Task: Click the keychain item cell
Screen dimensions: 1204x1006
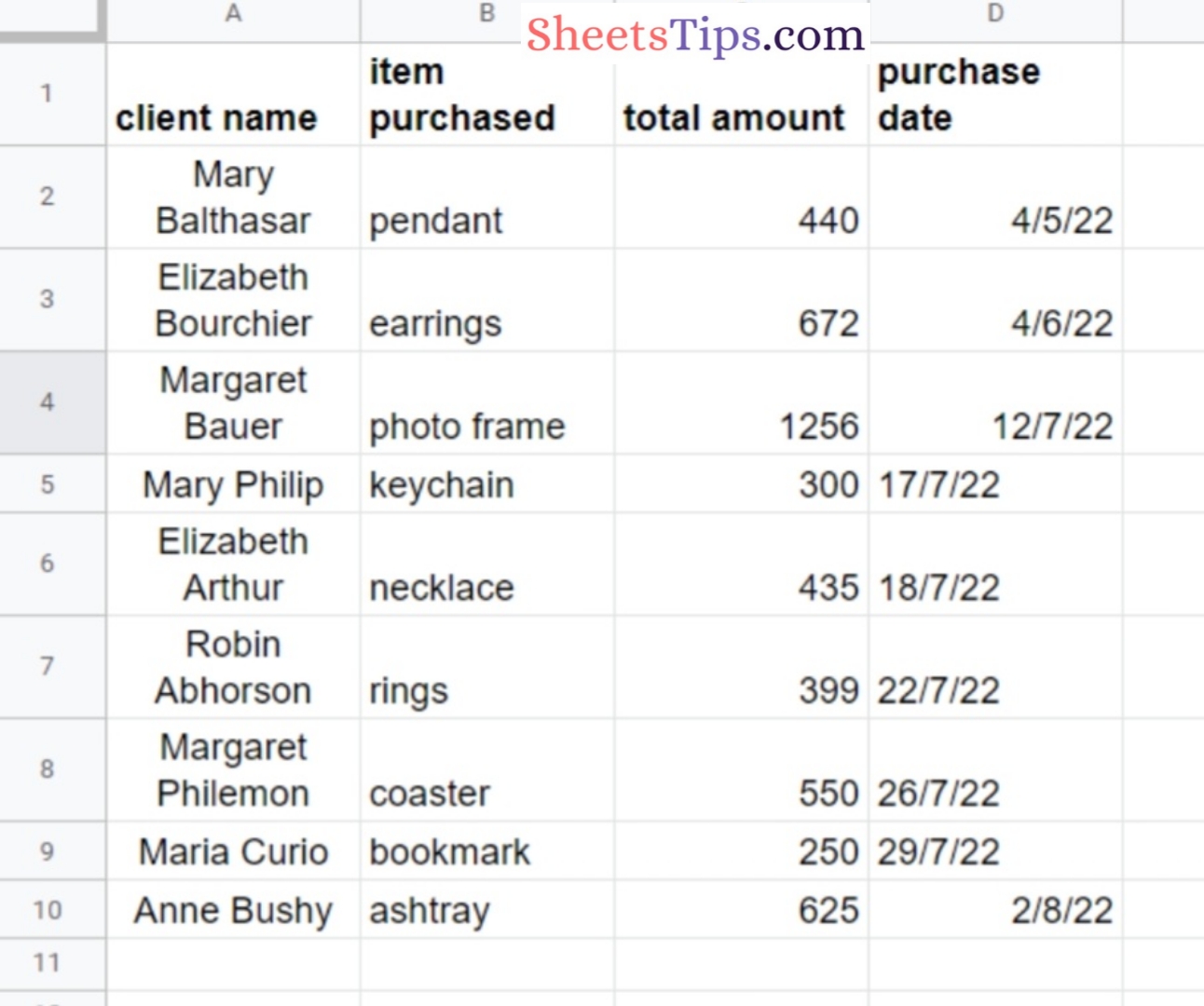Action: pyautogui.click(x=486, y=484)
